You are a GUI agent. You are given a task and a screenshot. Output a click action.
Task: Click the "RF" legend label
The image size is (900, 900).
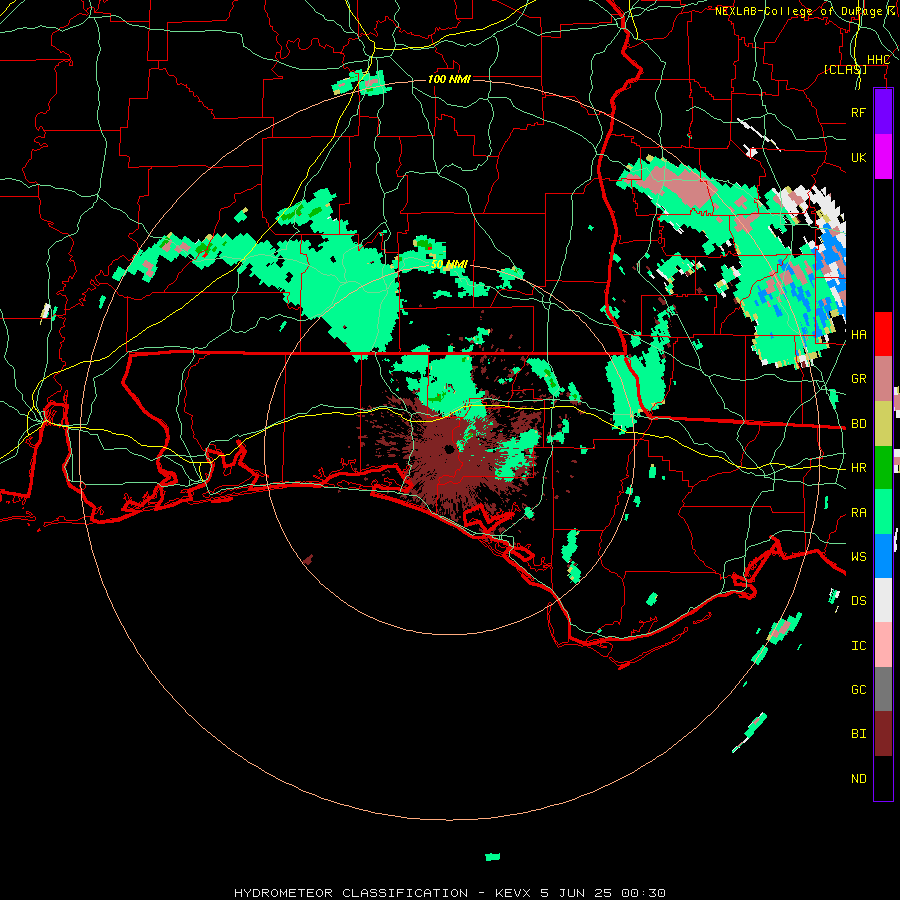coord(858,112)
